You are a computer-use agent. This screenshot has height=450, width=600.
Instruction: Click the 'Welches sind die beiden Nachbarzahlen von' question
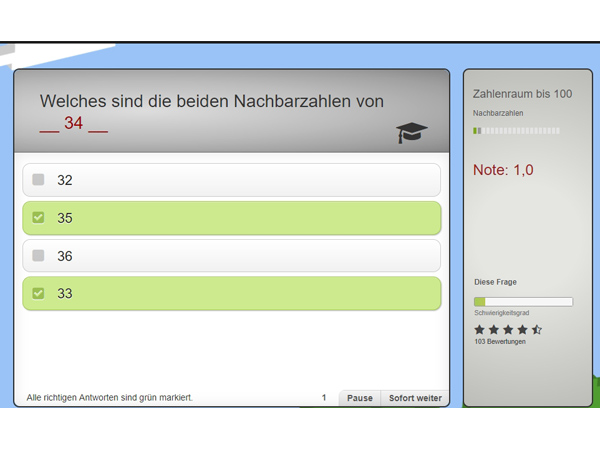click(212, 101)
